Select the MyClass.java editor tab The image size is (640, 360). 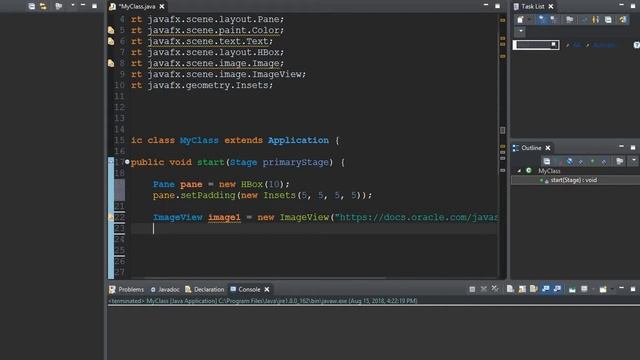tap(137, 7)
